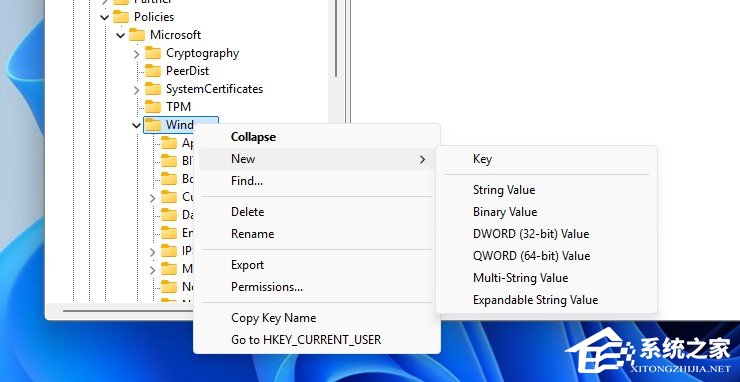Click the tree pane horizontal scrollbar
The image size is (740, 382).
pyautogui.click(x=128, y=311)
